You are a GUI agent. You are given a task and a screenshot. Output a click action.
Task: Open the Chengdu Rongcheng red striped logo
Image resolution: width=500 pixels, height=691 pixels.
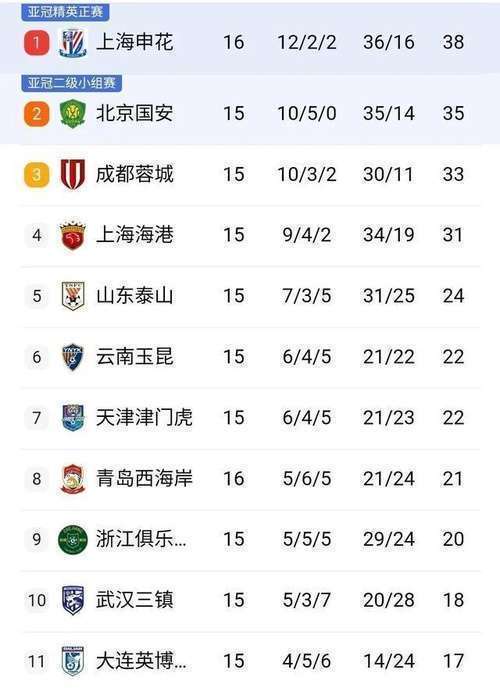pos(73,174)
